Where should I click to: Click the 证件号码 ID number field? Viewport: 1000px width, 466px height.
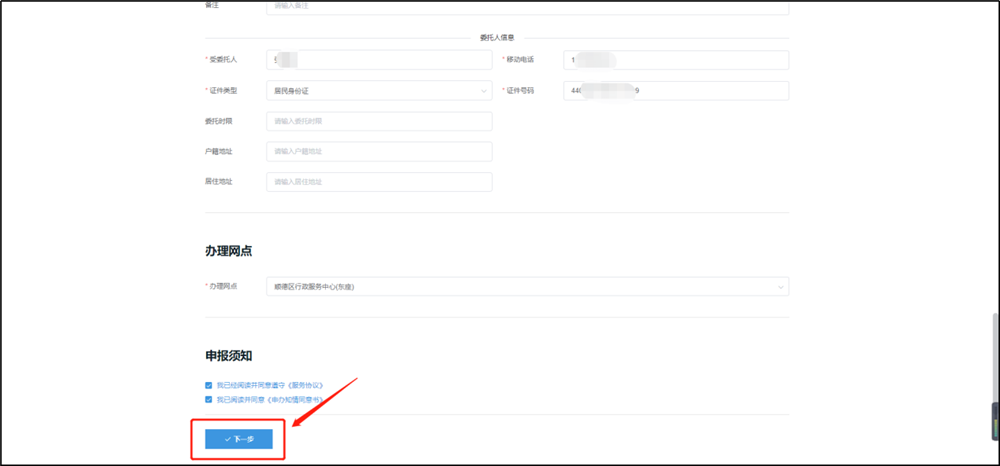coord(676,91)
